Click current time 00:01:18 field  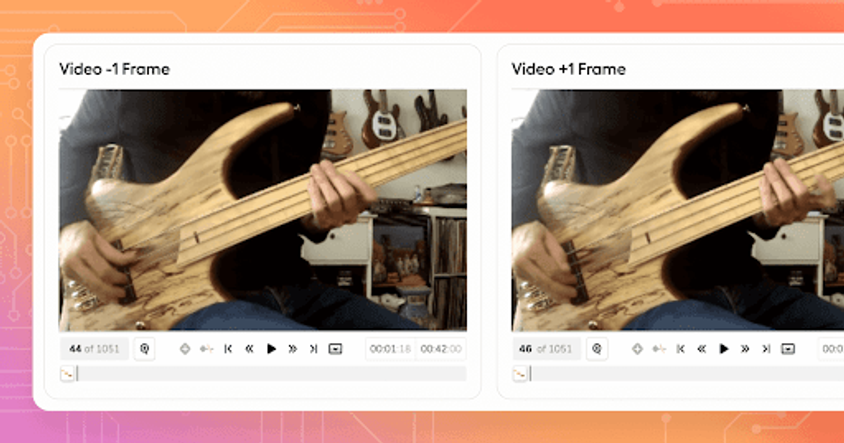coord(391,349)
